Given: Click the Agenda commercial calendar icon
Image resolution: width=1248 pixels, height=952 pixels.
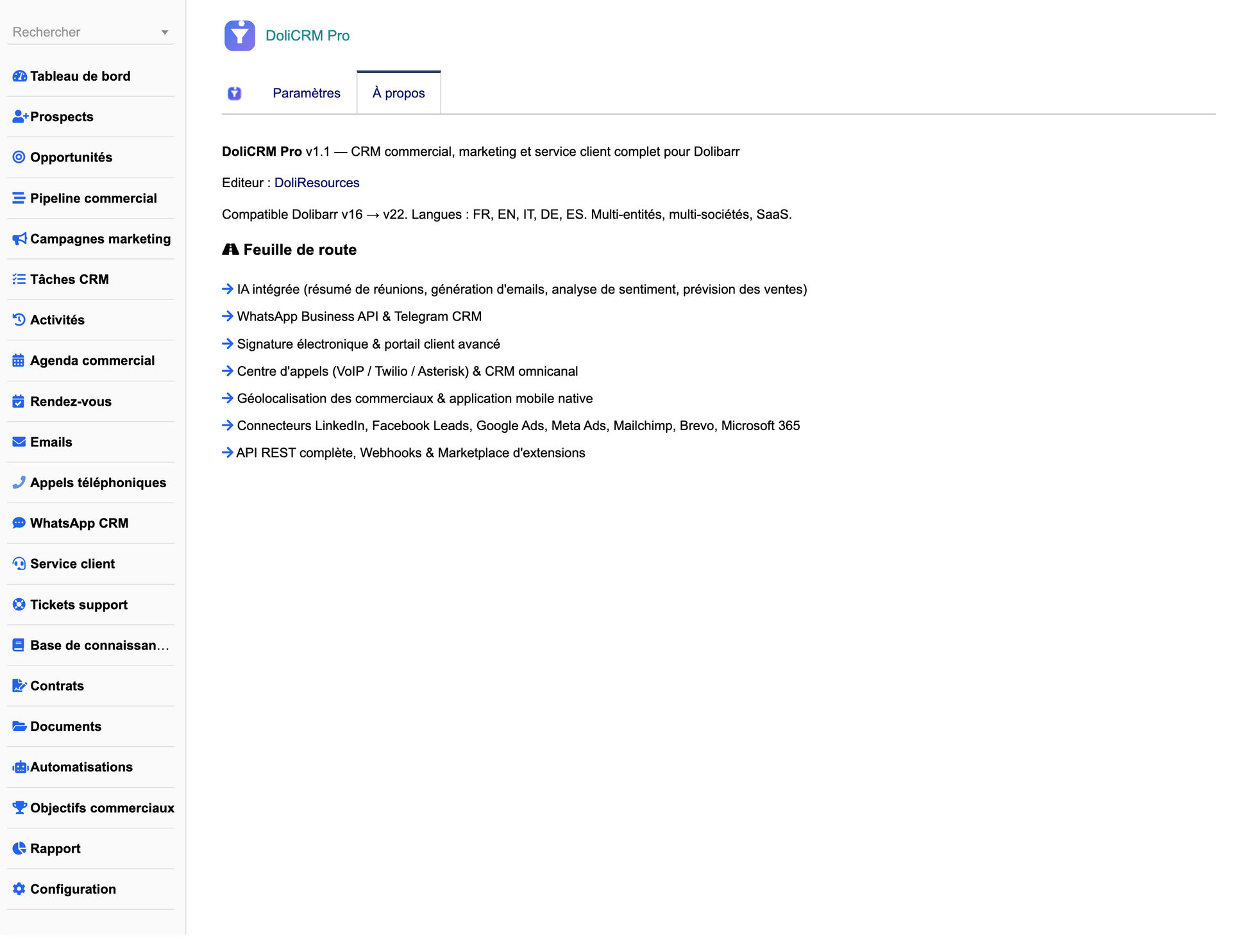Looking at the screenshot, I should [19, 360].
